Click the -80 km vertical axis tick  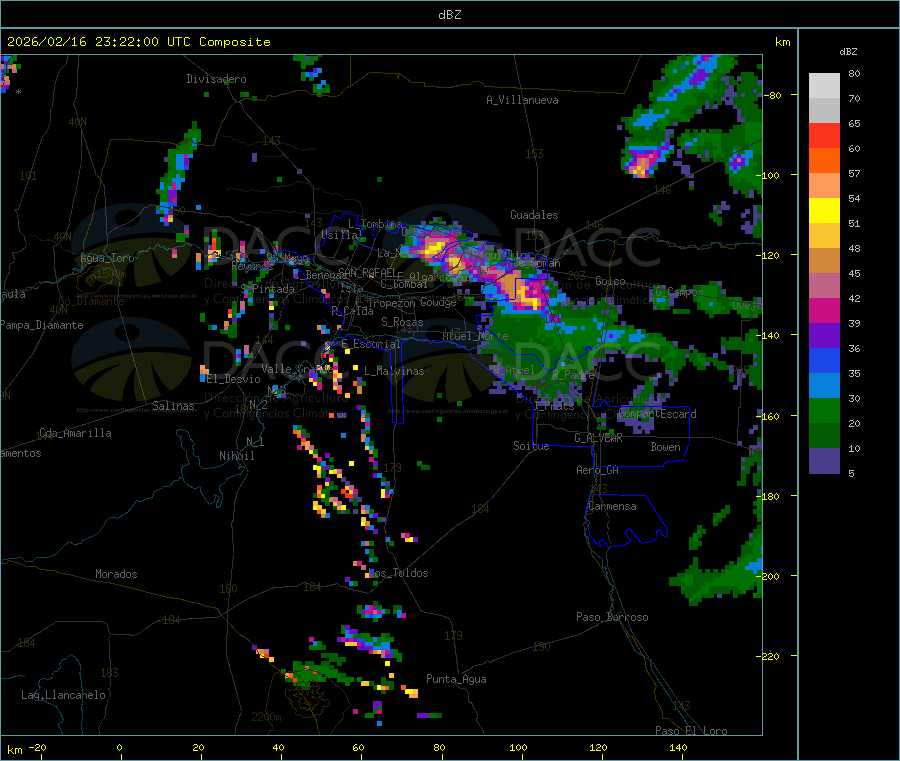(771, 96)
